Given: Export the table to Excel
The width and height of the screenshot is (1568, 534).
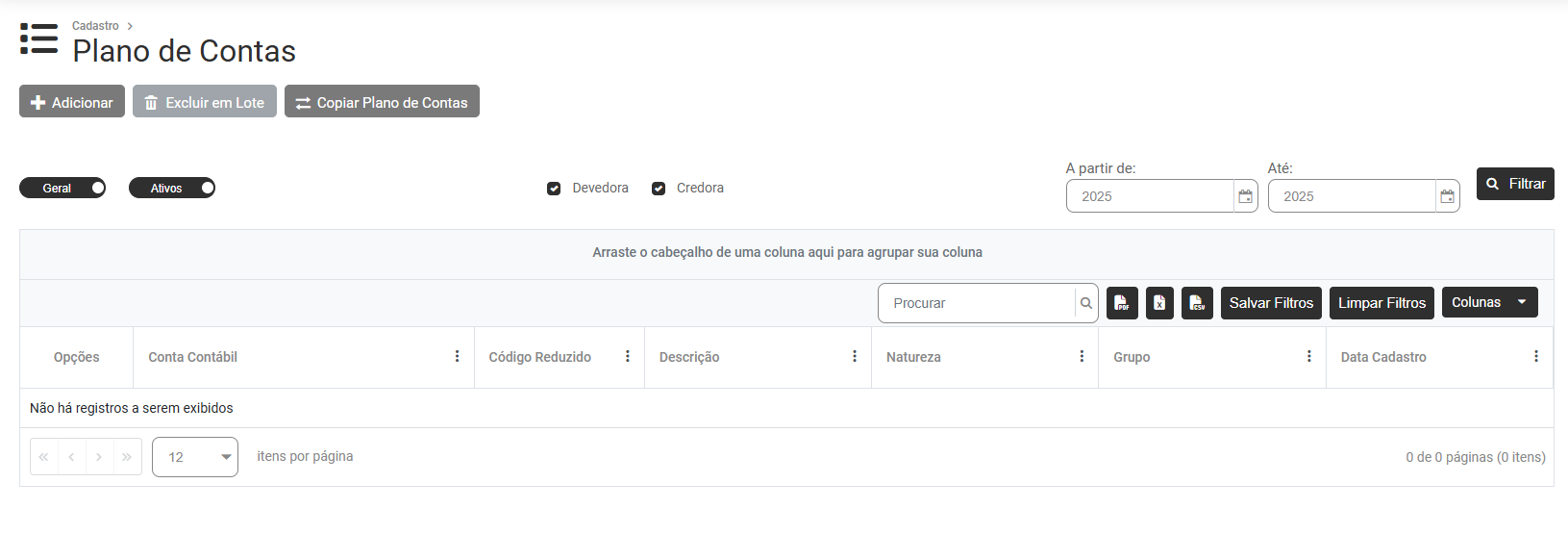Looking at the screenshot, I should (1159, 303).
